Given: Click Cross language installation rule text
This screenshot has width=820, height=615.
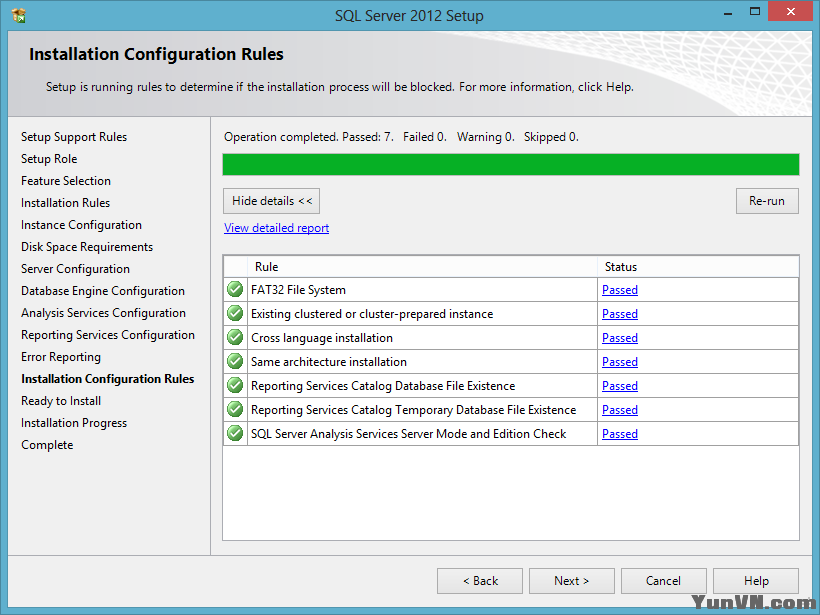Looking at the screenshot, I should (322, 338).
